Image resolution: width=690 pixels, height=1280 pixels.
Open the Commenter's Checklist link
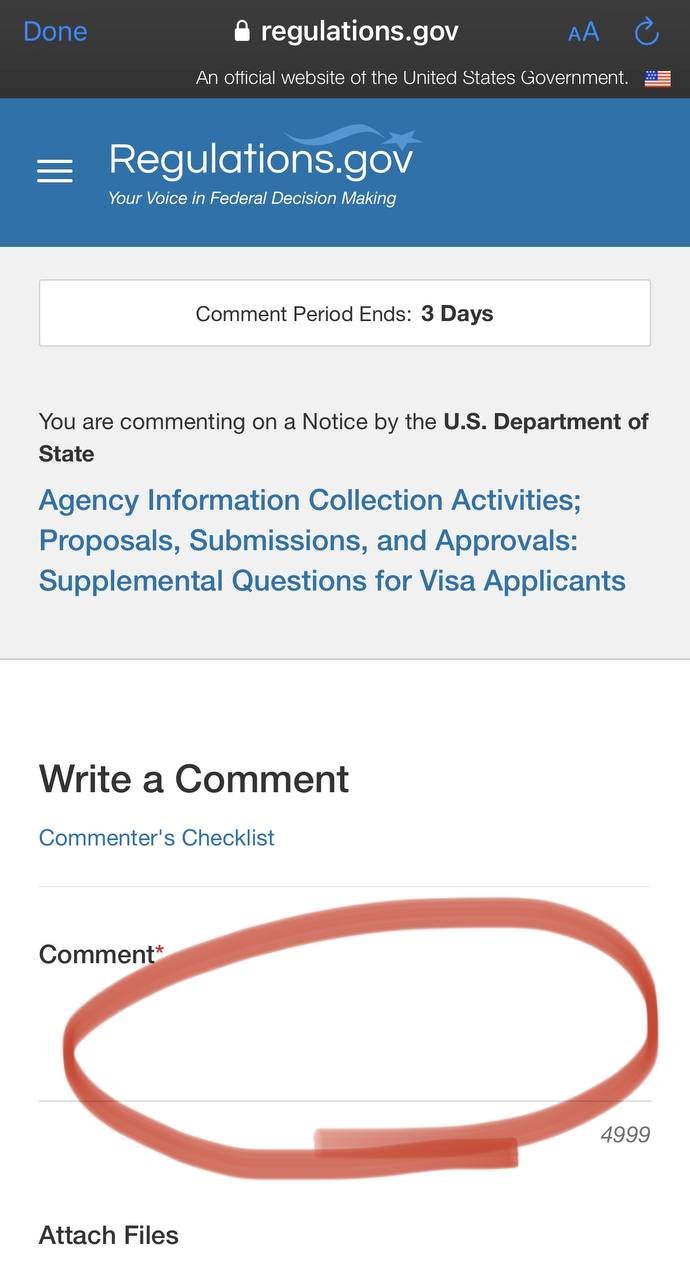point(156,838)
